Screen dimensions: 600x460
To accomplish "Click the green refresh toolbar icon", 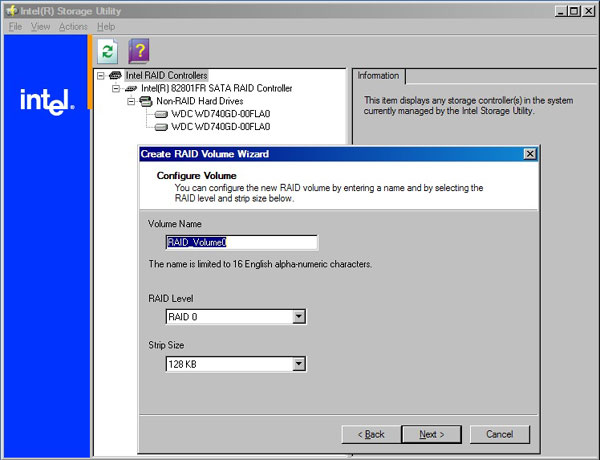I will (x=108, y=51).
